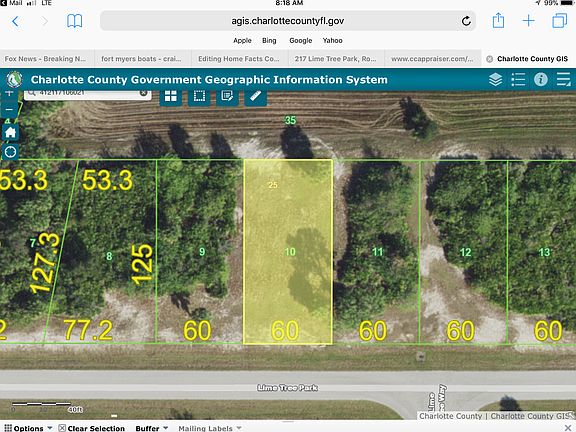Return to Mail app status bar link
This screenshot has width=576, height=432.
click(x=12, y=3)
